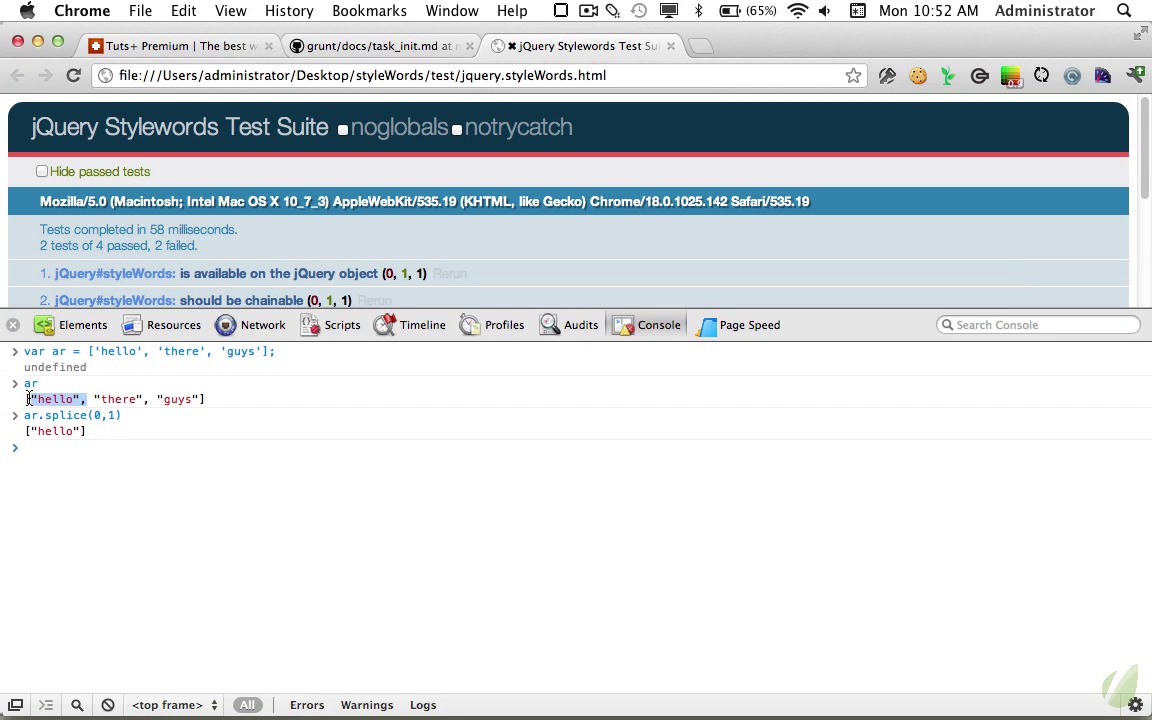The height and width of the screenshot is (720, 1152).
Task: Enable the noglobals checkbox
Action: point(342,130)
